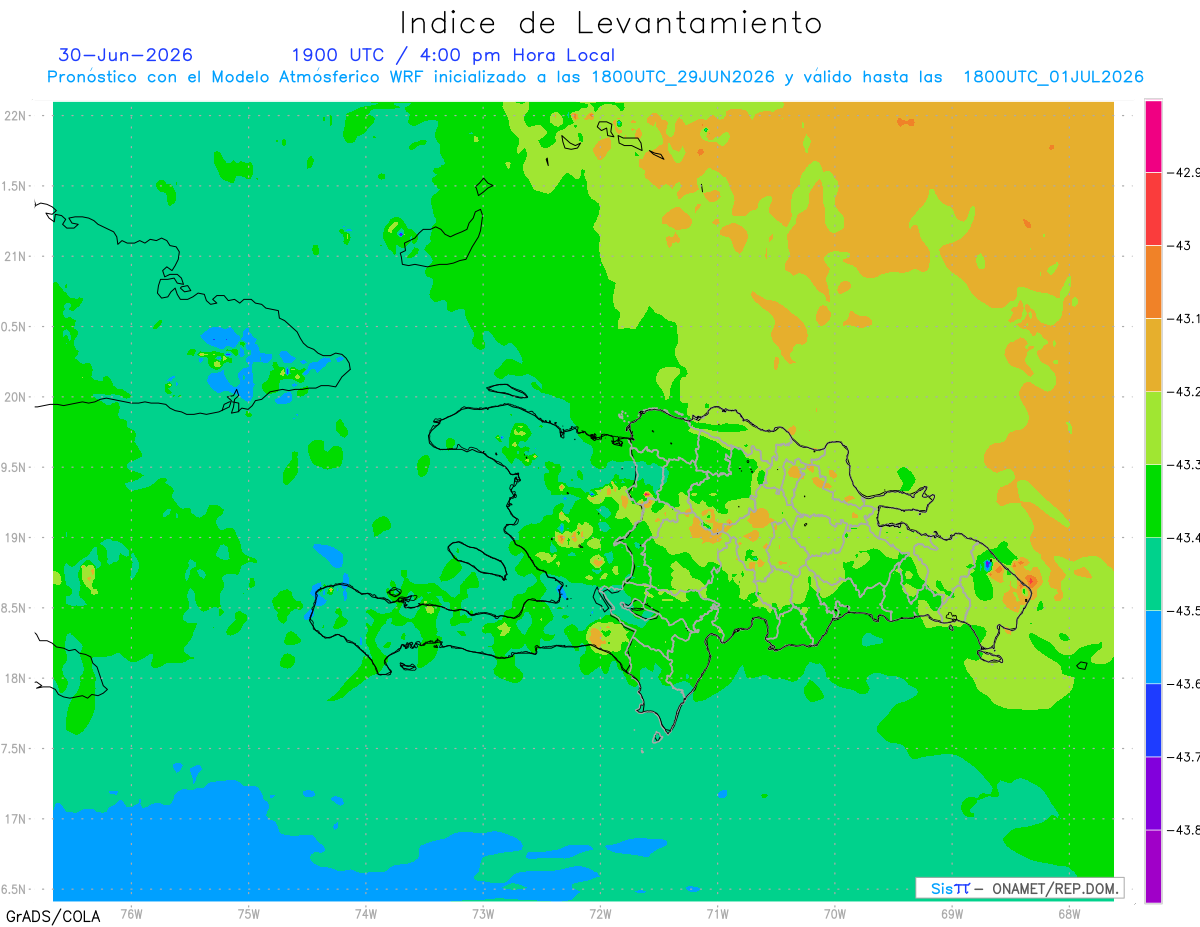Select the light blue legend band below -43.5
Viewport: 1200px width, 927px height.
(x=1153, y=647)
